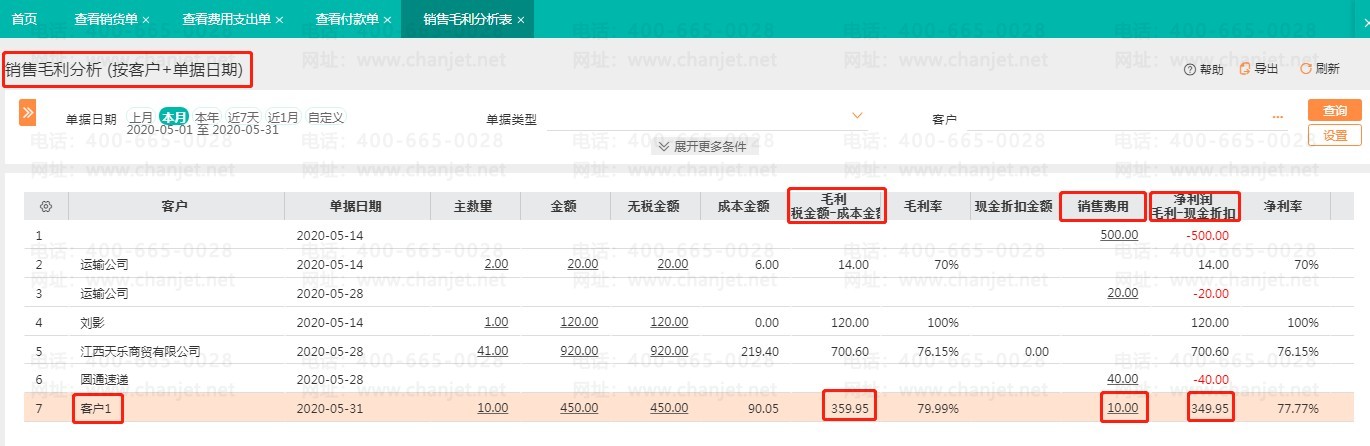1370x446 pixels.
Task: Choose the 自定义 custom date option
Action: click(x=325, y=117)
